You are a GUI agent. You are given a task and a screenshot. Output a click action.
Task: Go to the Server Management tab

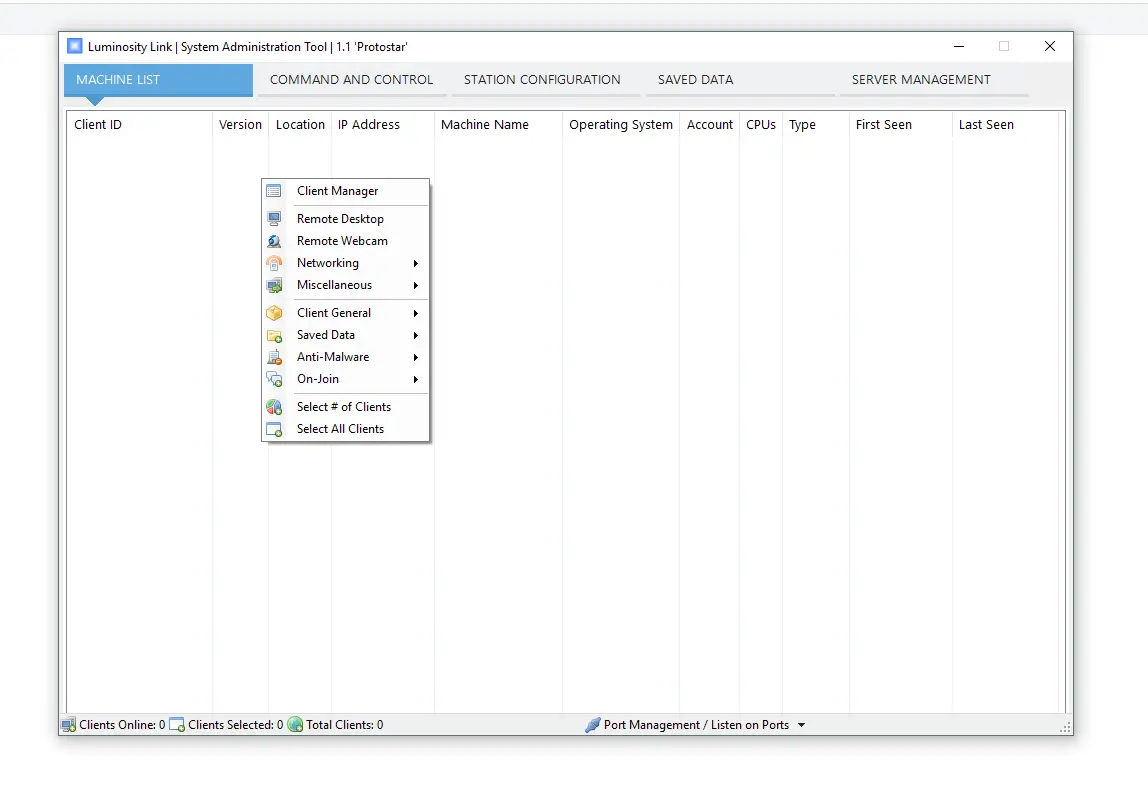coord(921,80)
